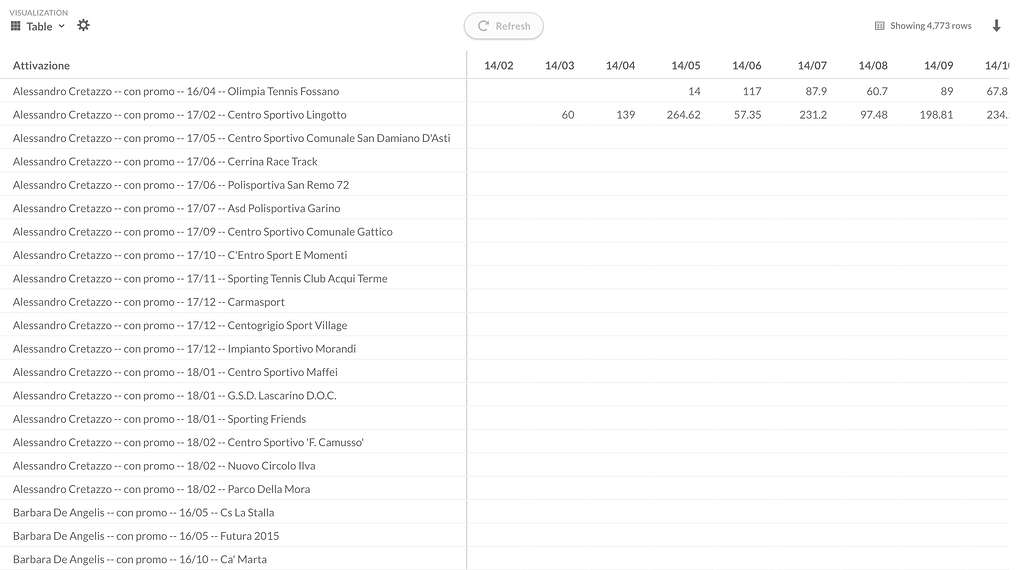Click the 14/09 column header
Viewport: 1024px width, 570px height.
938,66
